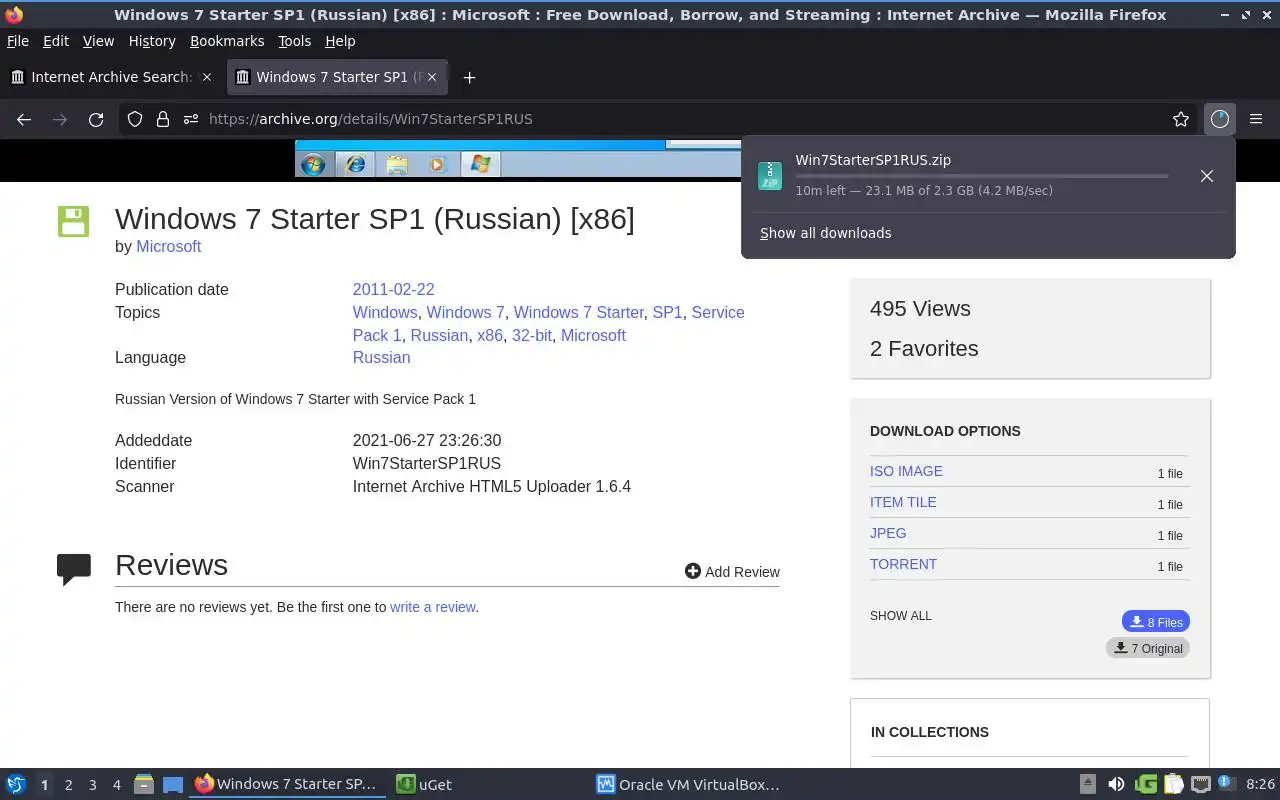Viewport: 1280px width, 800px height.
Task: Click the 7 Original download button
Action: point(1148,648)
